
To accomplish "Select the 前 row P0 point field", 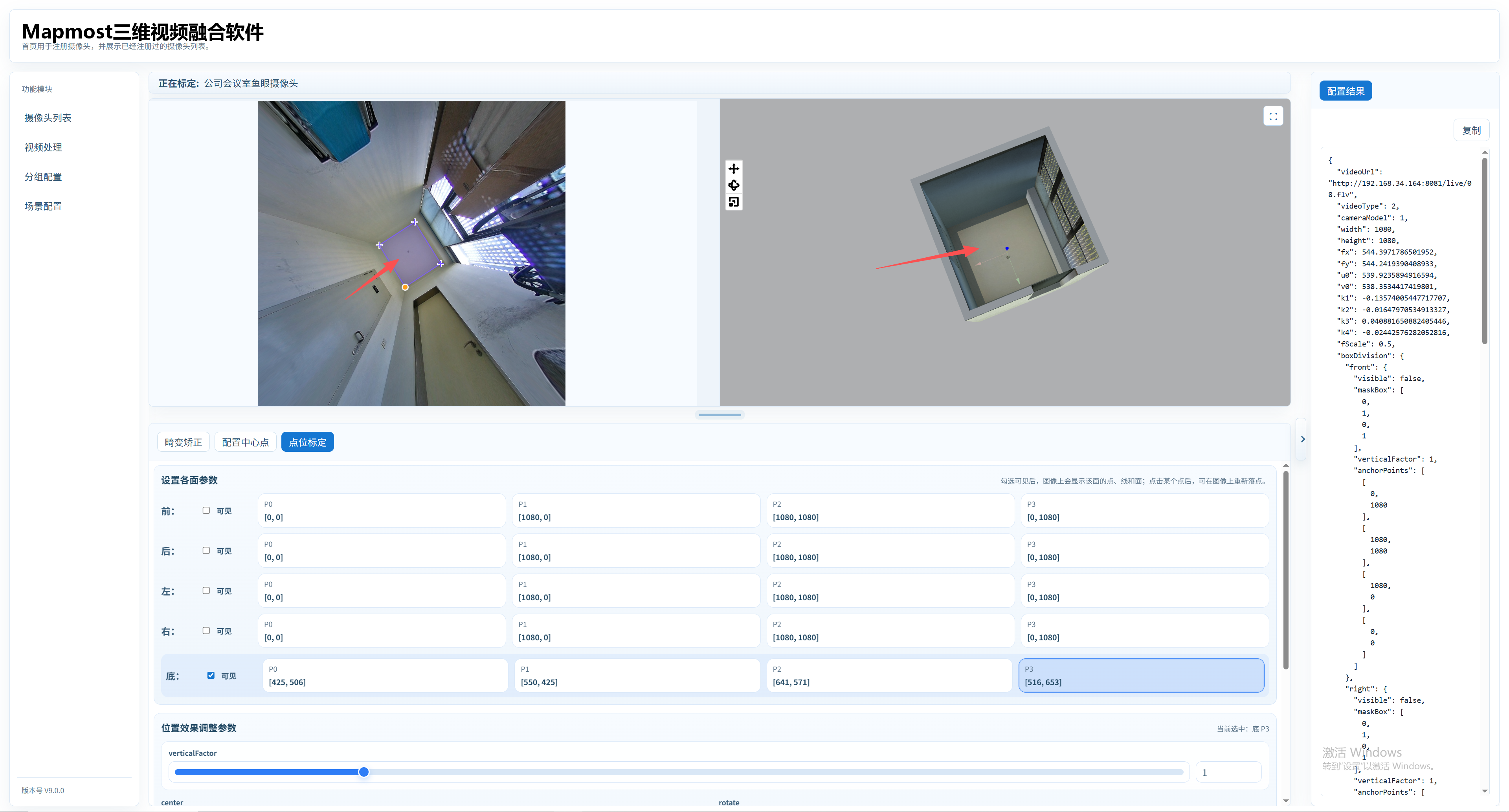I will pyautogui.click(x=381, y=511).
